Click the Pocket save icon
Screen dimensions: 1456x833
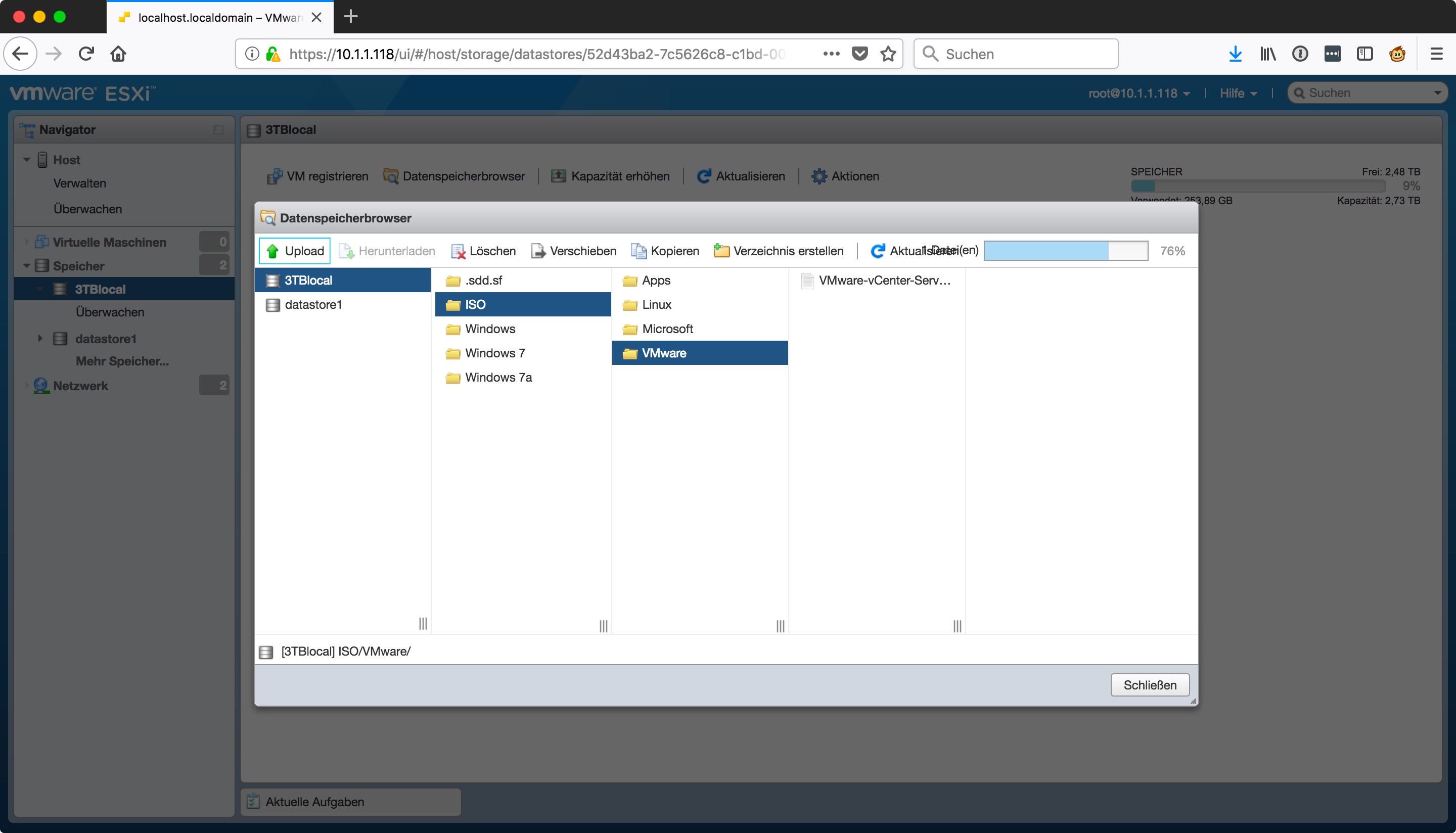[x=860, y=54]
